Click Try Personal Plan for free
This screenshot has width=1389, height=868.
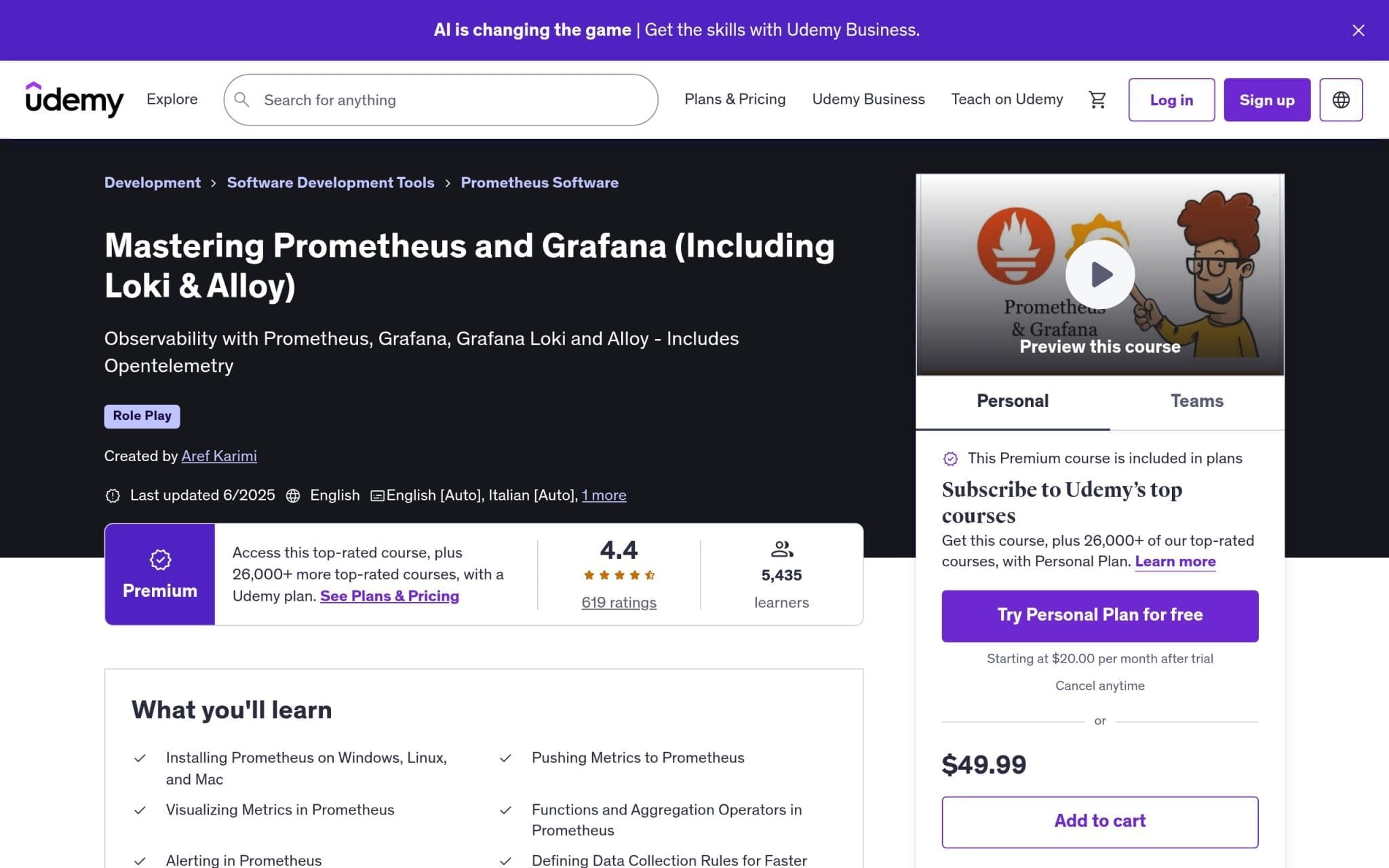tap(1099, 615)
